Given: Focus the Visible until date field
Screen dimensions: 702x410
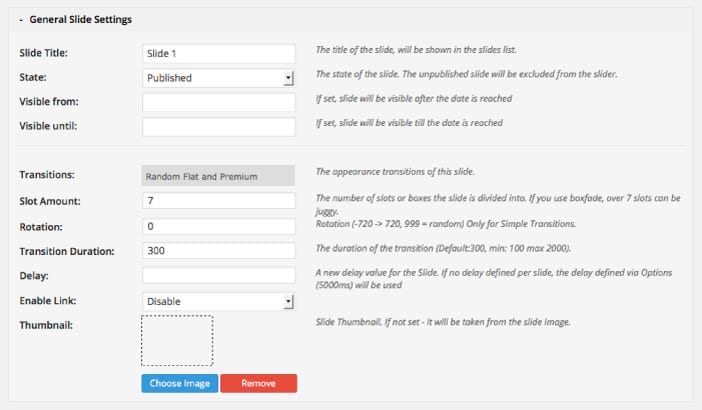Looking at the screenshot, I should (x=219, y=127).
